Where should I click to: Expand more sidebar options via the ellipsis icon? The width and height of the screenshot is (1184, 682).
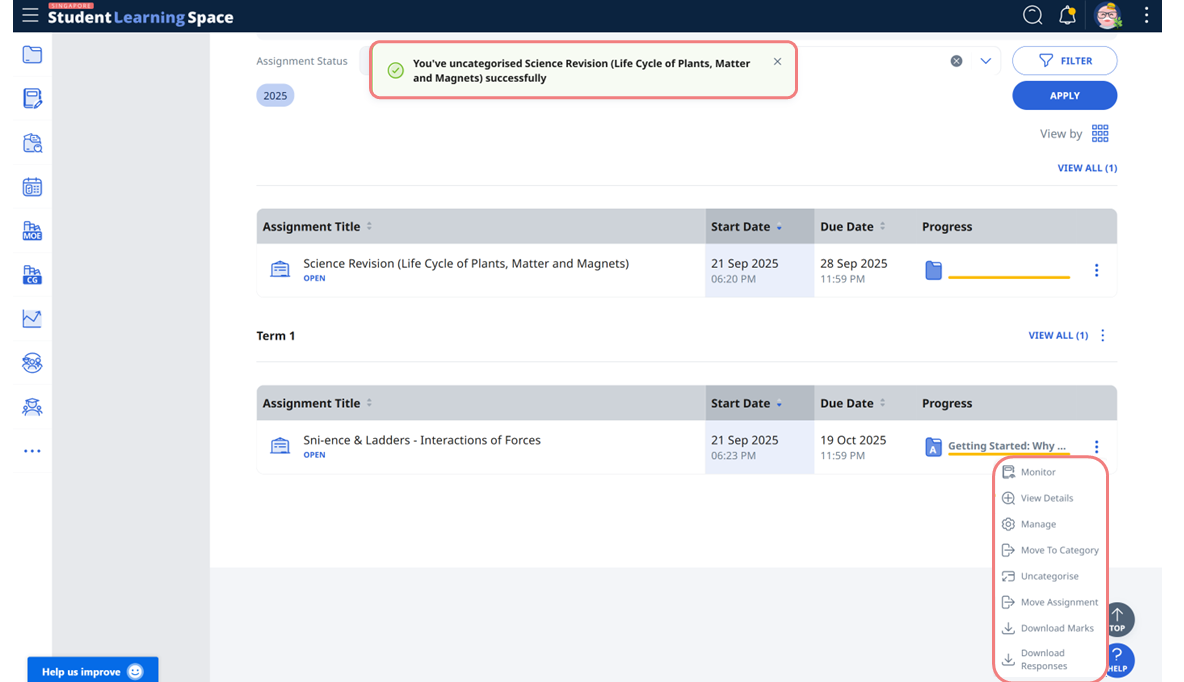pos(31,451)
